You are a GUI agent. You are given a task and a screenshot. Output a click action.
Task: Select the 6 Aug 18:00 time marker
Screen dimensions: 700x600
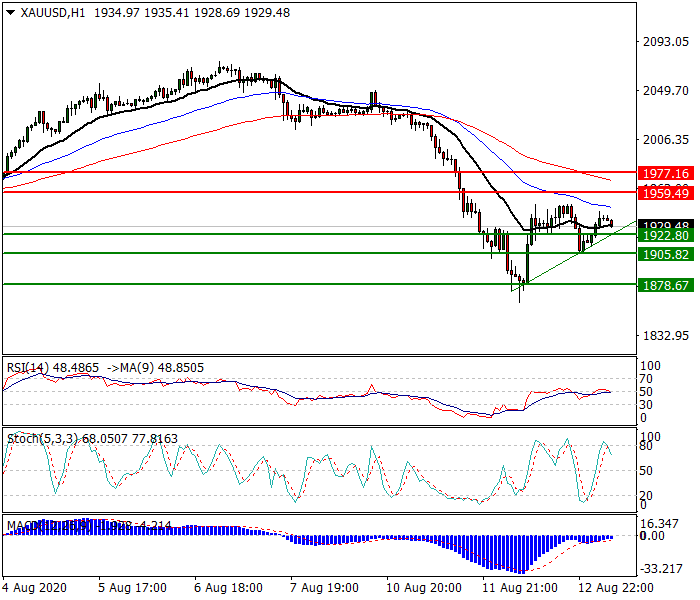point(228,588)
